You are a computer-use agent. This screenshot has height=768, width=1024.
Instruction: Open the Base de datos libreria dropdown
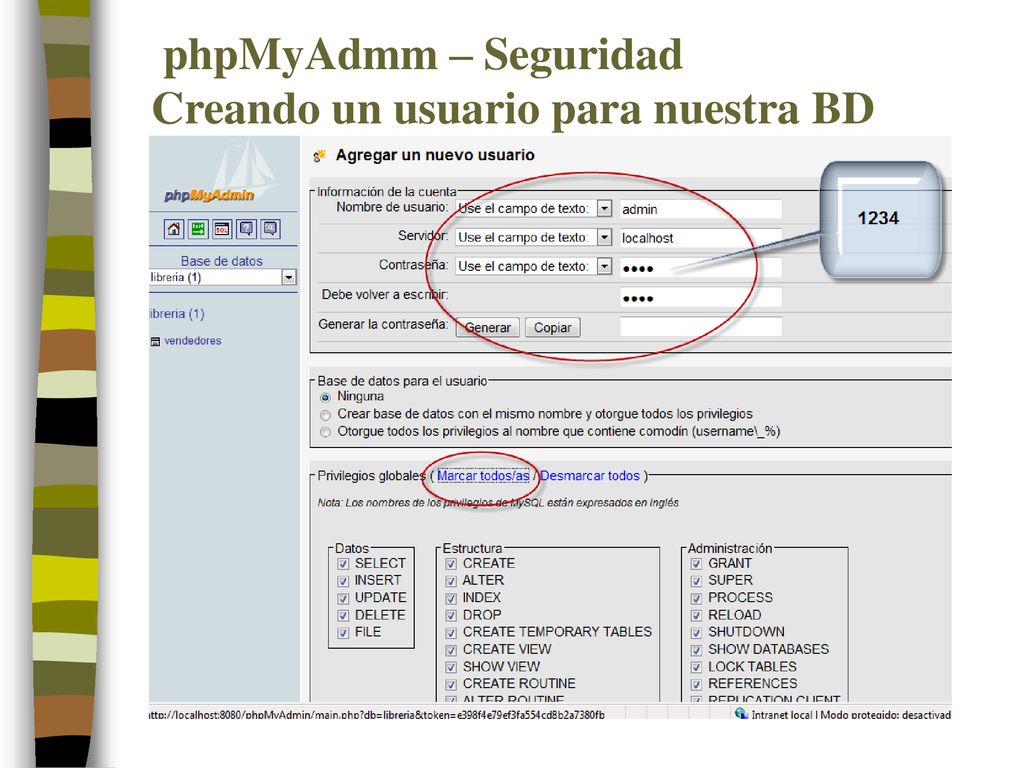(x=223, y=278)
